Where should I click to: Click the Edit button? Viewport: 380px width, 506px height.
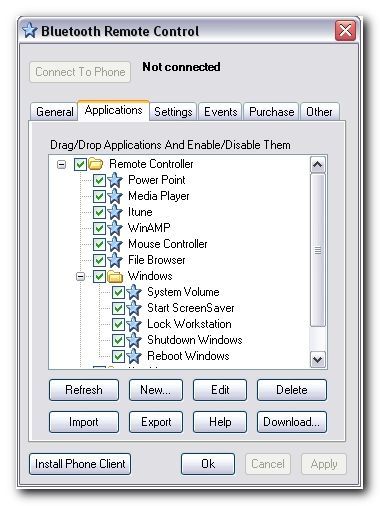tap(220, 390)
